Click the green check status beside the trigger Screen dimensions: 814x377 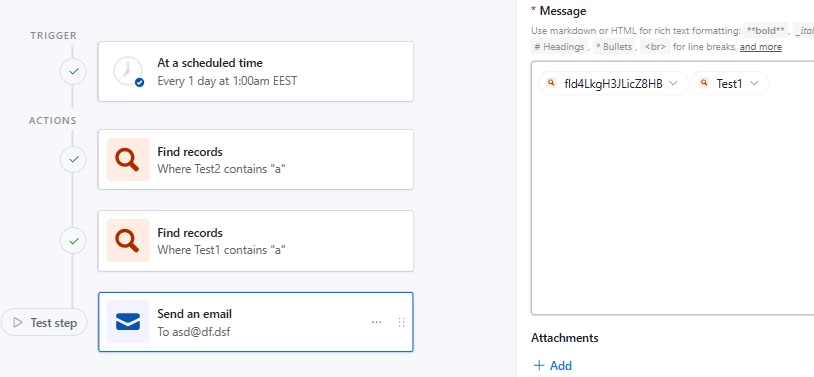(x=74, y=71)
